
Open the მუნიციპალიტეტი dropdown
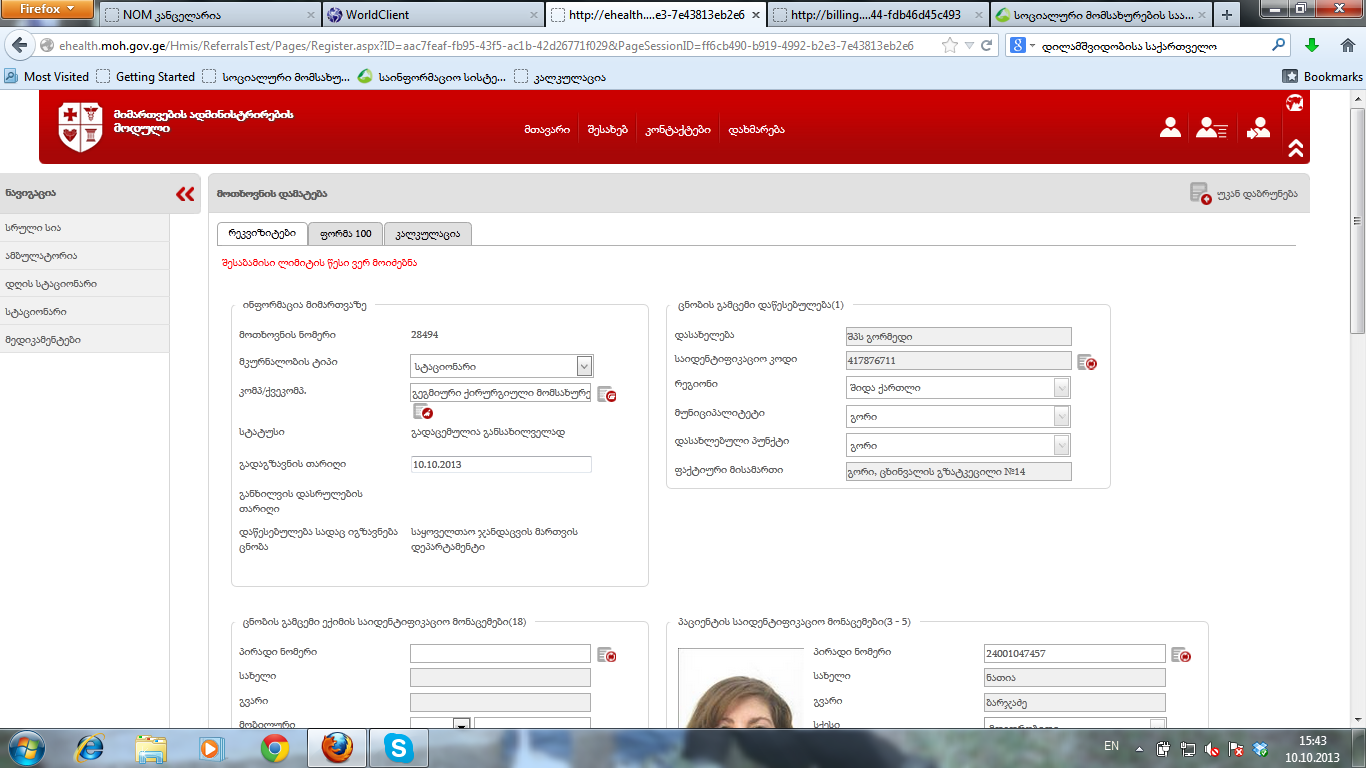pyautogui.click(x=1061, y=416)
